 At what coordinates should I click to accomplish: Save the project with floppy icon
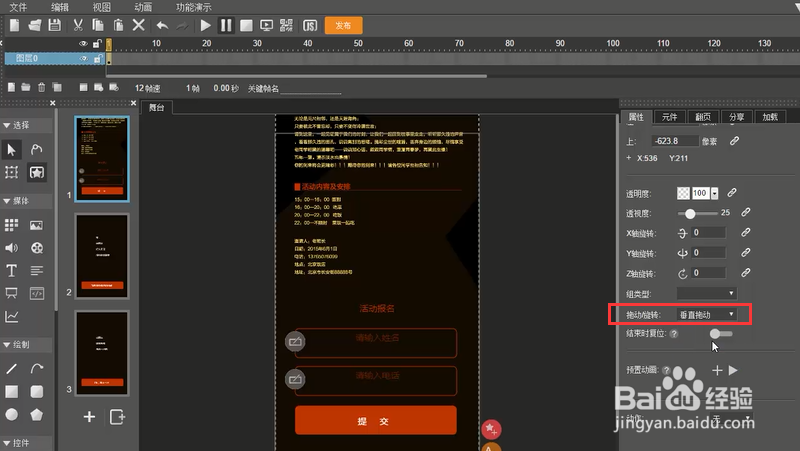(x=54, y=25)
